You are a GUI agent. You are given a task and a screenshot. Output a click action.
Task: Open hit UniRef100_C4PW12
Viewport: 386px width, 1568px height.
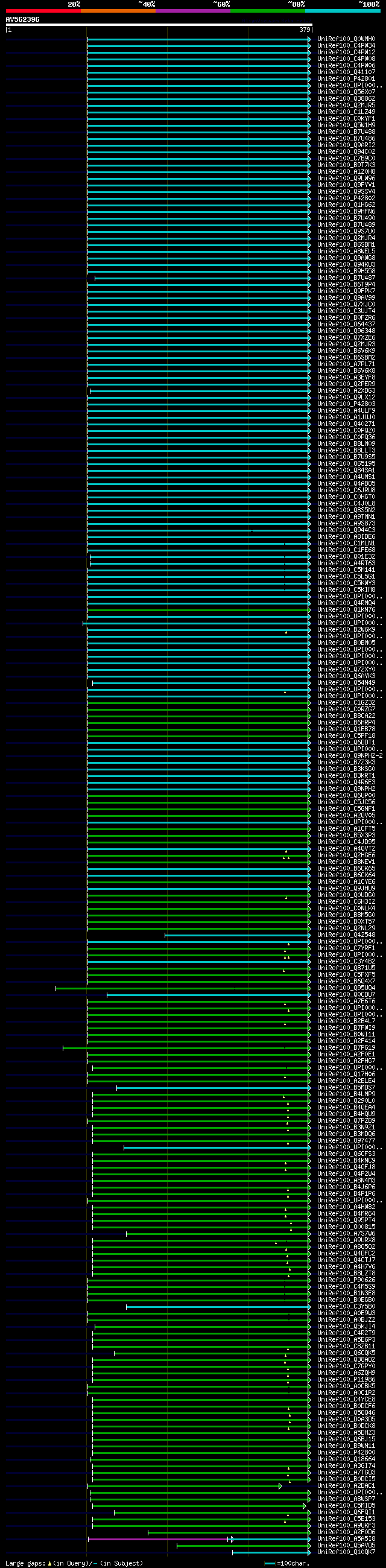point(346,52)
